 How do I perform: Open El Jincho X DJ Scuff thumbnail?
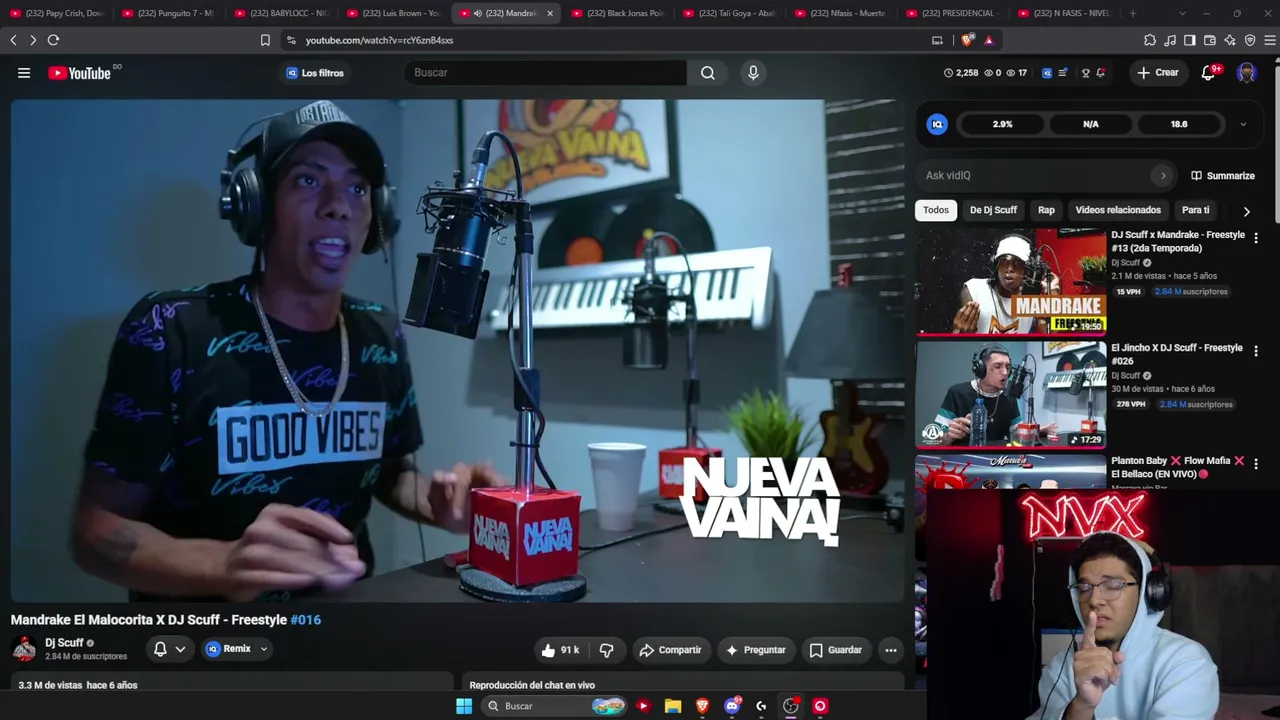1011,394
